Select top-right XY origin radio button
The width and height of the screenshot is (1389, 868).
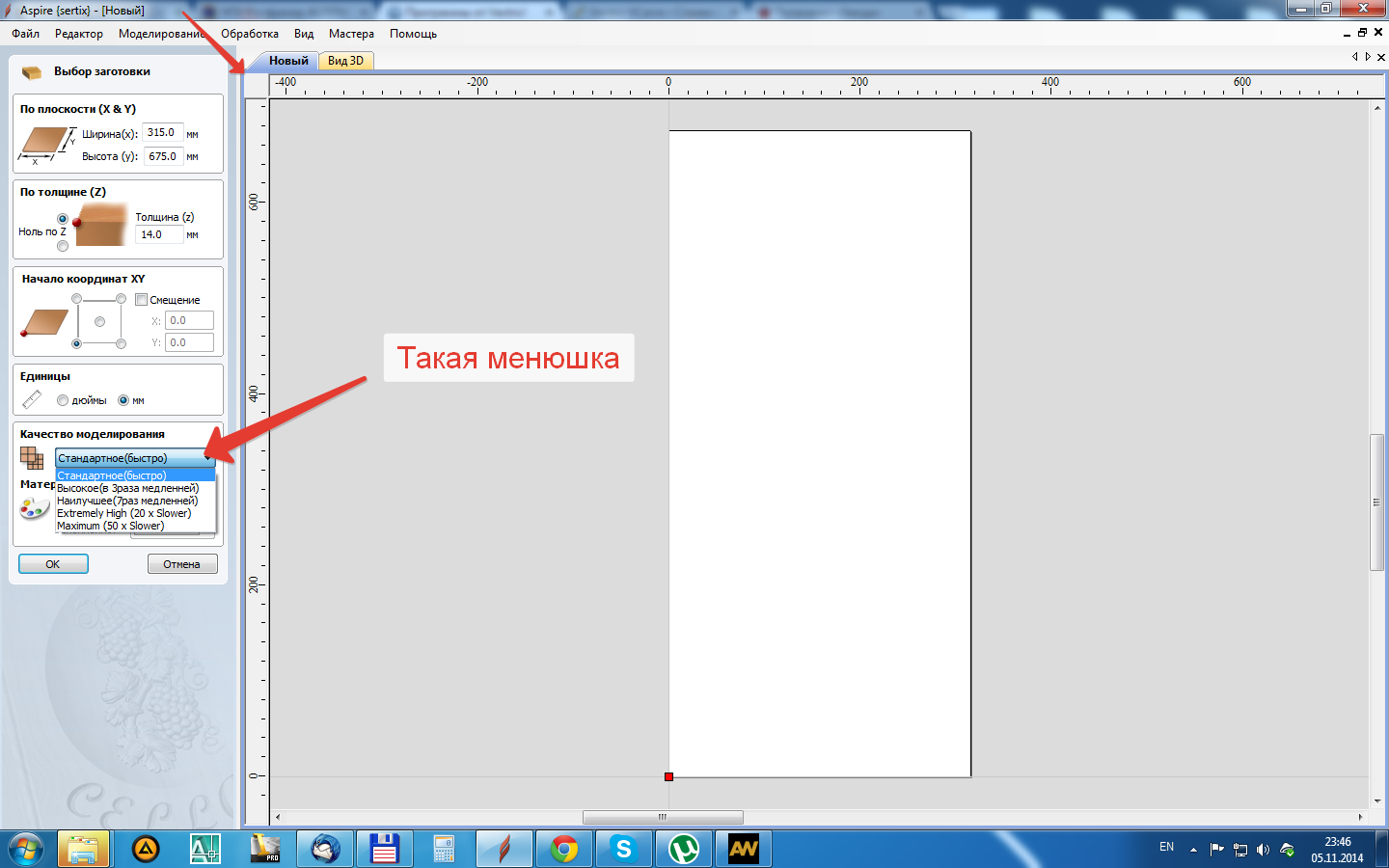(121, 299)
